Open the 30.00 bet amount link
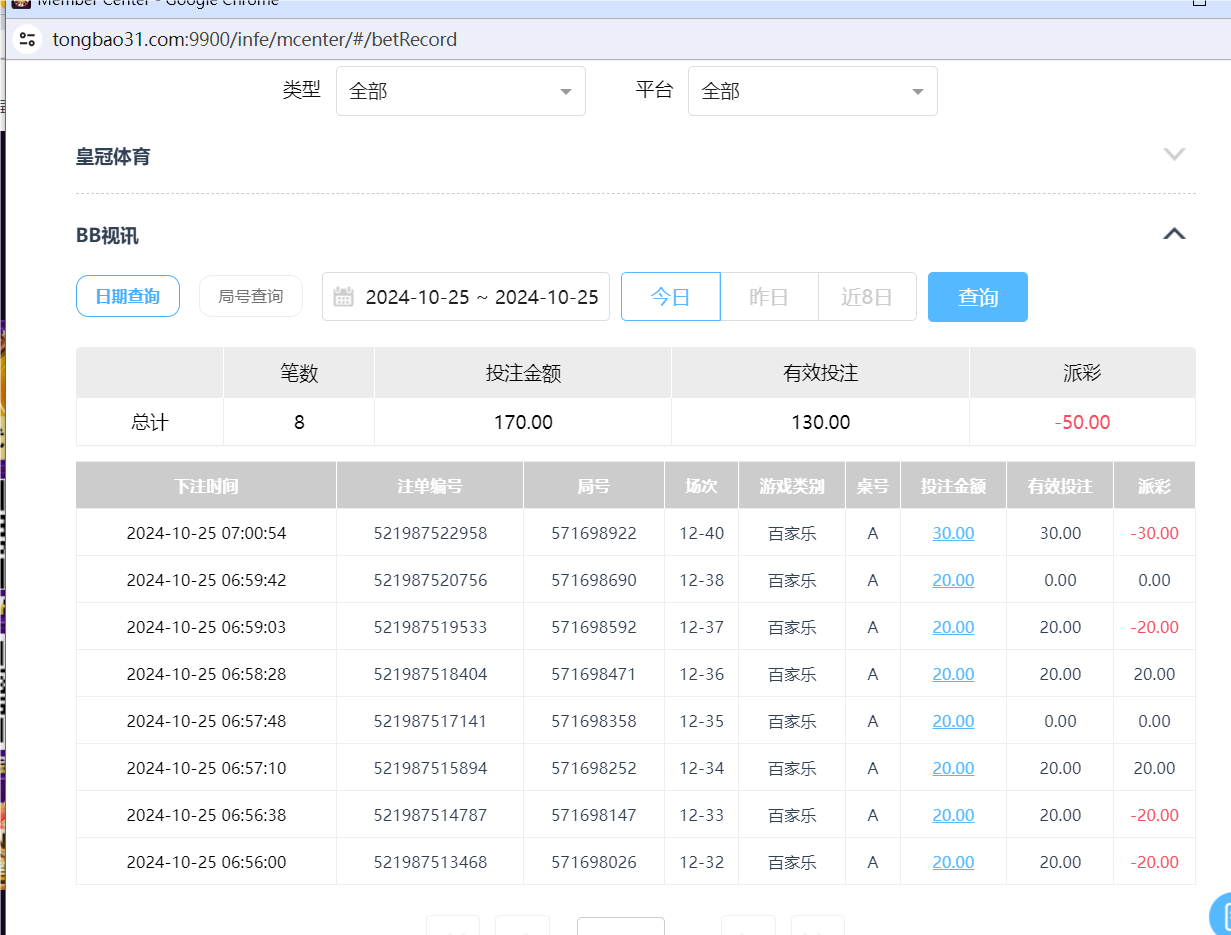1231x935 pixels. [x=952, y=533]
